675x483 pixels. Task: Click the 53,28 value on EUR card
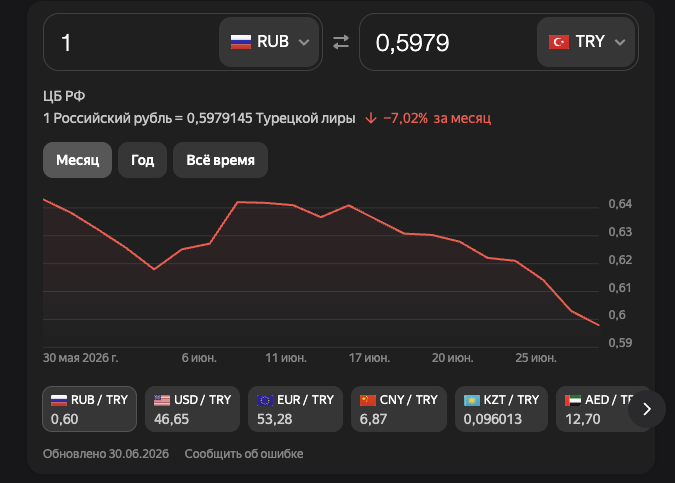tap(274, 419)
